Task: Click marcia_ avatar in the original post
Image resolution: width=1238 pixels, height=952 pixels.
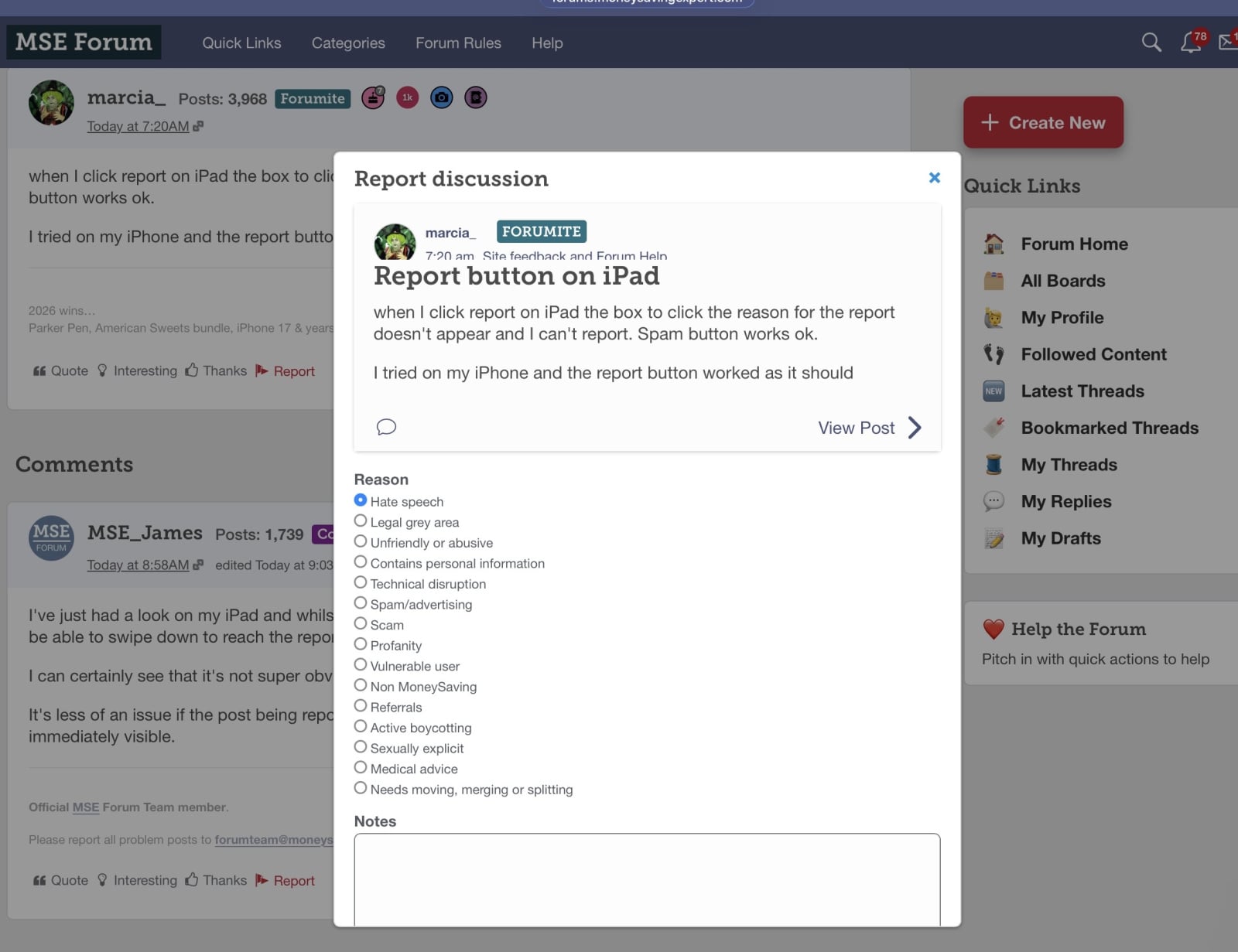Action: [x=51, y=102]
